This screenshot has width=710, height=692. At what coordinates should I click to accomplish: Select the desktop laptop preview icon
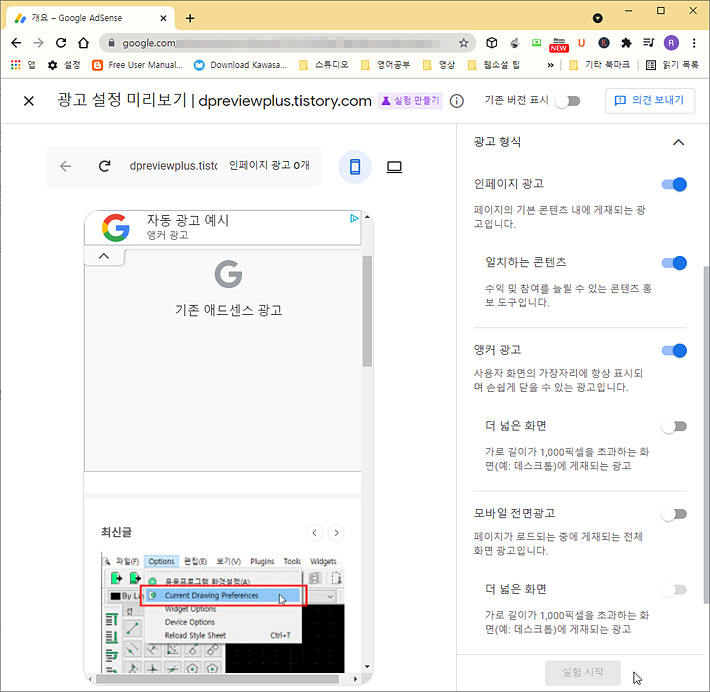[x=394, y=167]
